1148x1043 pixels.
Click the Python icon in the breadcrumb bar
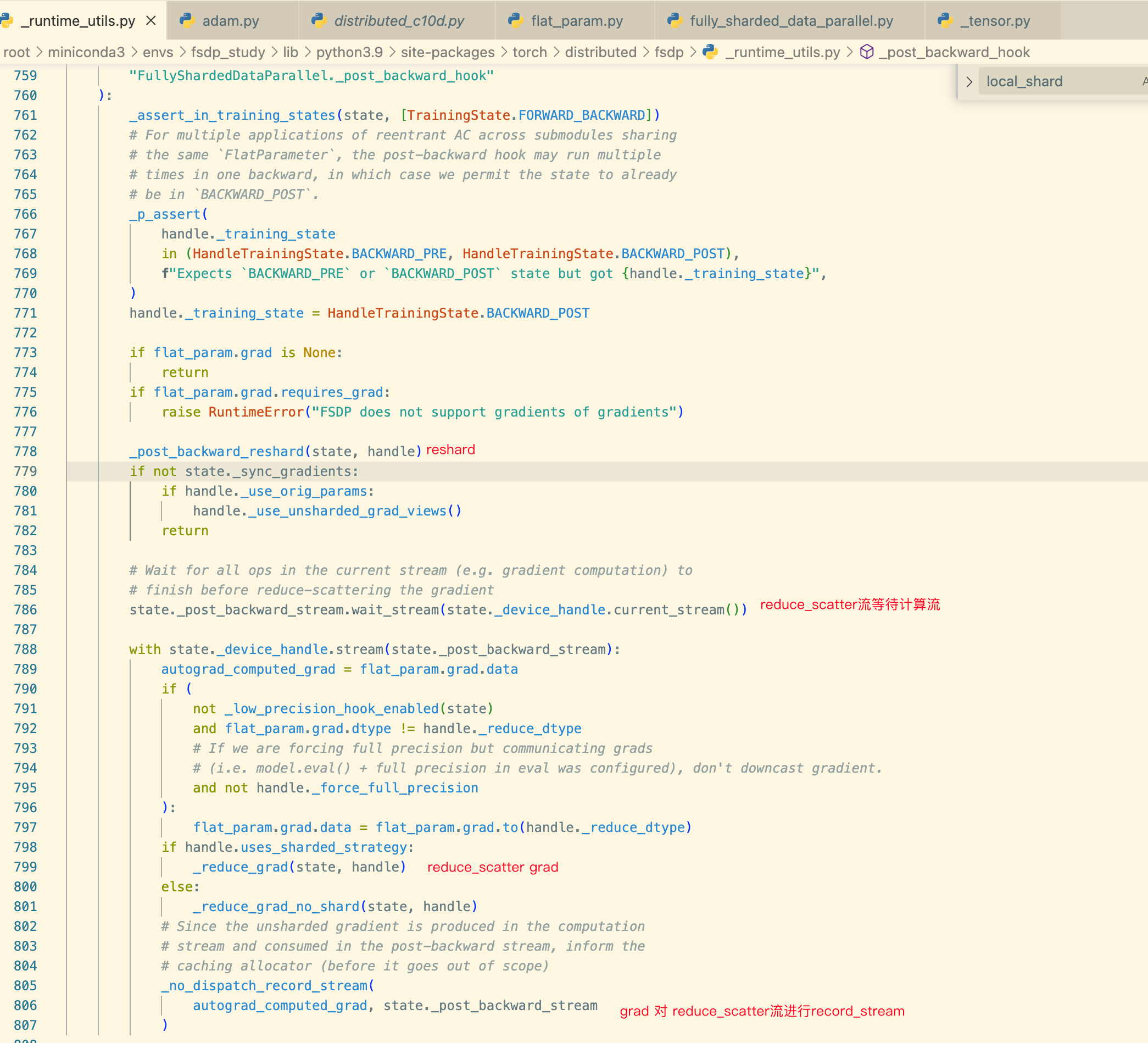710,52
